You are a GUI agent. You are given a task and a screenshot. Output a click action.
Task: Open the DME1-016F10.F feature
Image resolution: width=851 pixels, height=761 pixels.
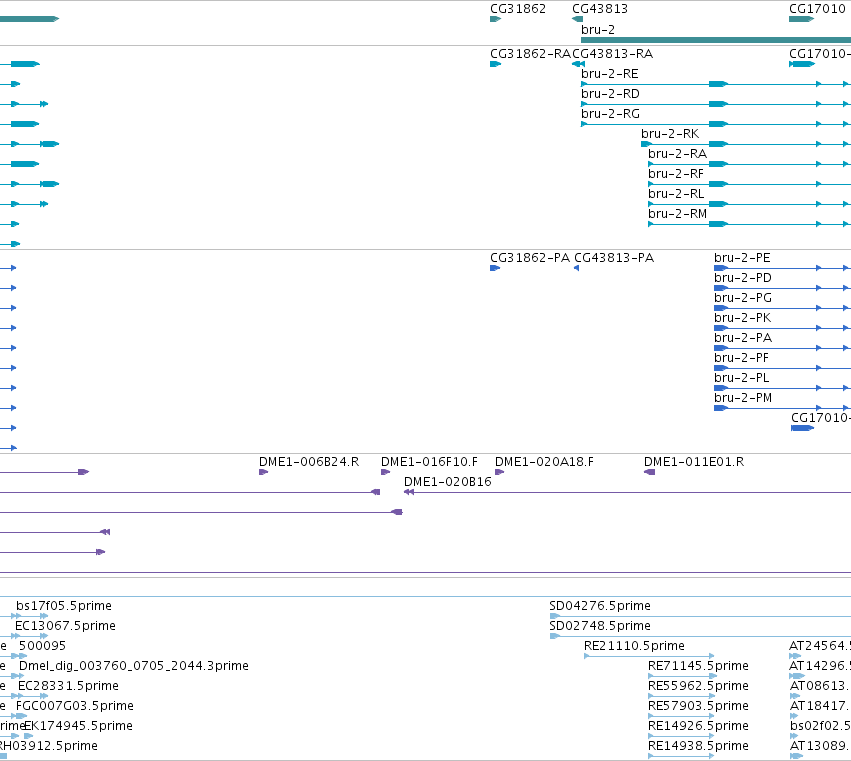pos(429,462)
